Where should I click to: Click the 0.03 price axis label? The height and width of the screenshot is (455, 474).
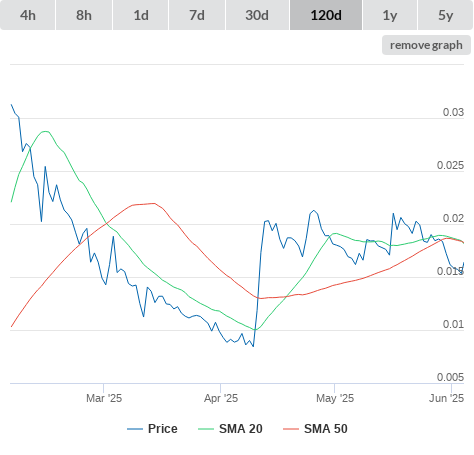pos(453,112)
